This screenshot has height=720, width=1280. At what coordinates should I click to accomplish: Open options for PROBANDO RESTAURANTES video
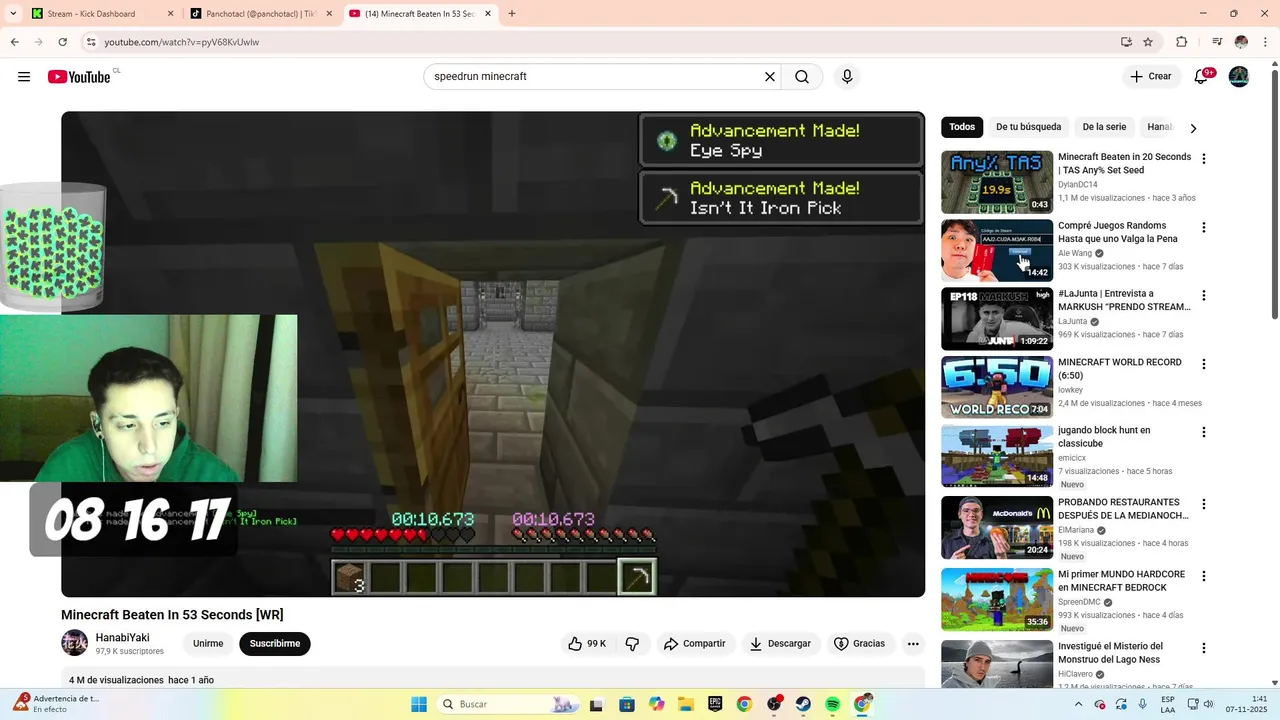(x=1204, y=504)
